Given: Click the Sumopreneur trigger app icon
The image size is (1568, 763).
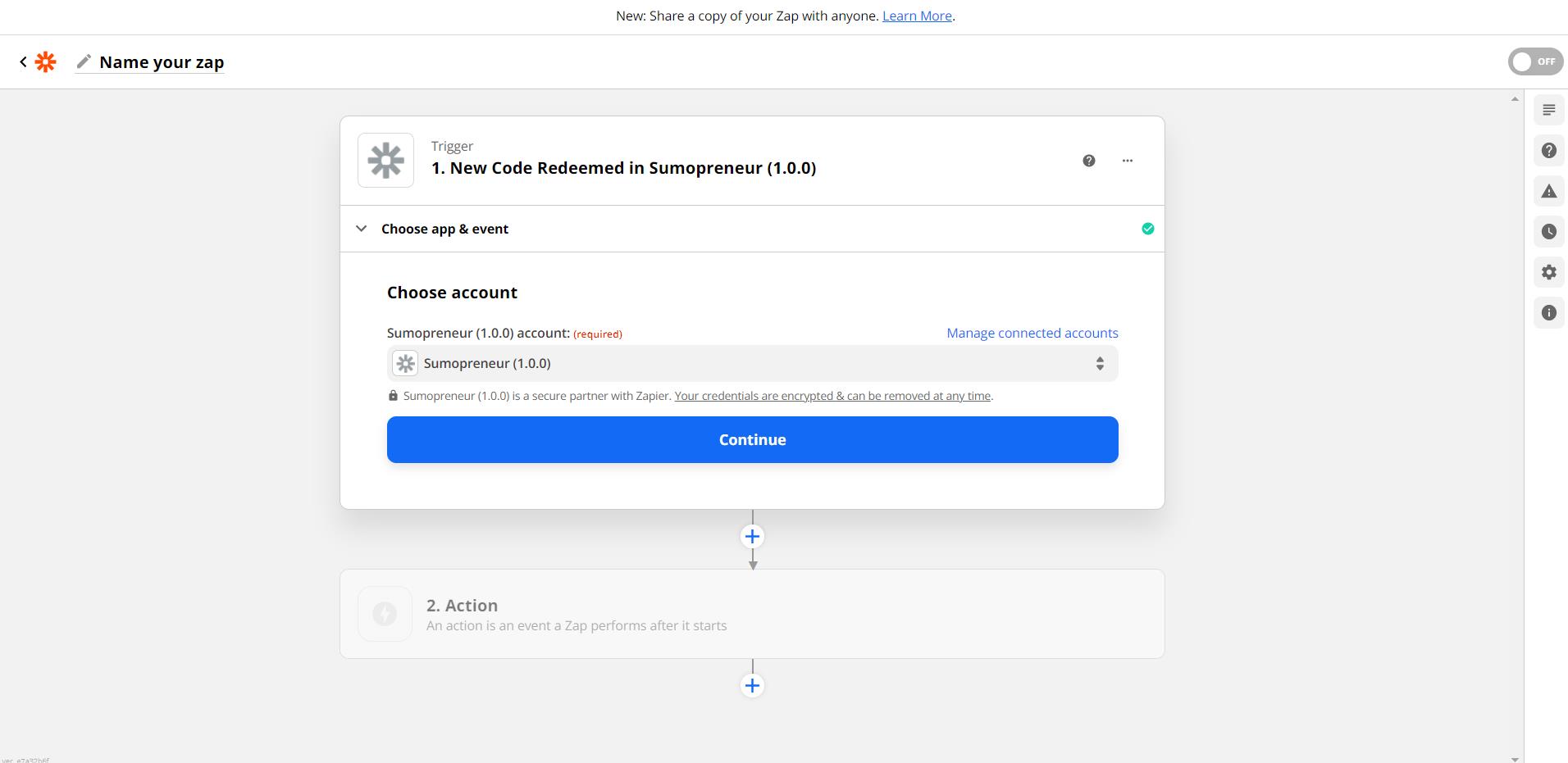Looking at the screenshot, I should 385,160.
